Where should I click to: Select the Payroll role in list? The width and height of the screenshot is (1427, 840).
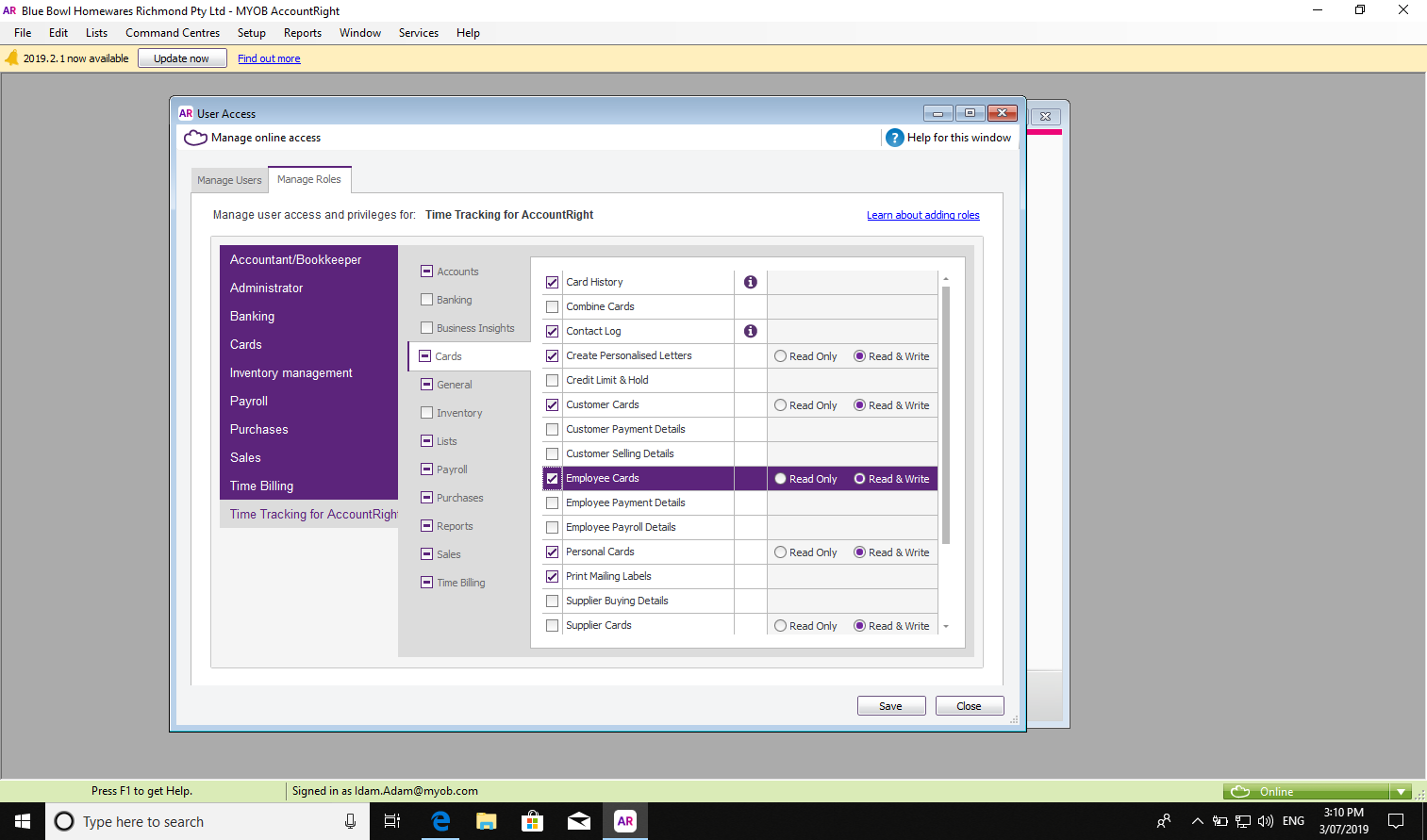(x=249, y=401)
